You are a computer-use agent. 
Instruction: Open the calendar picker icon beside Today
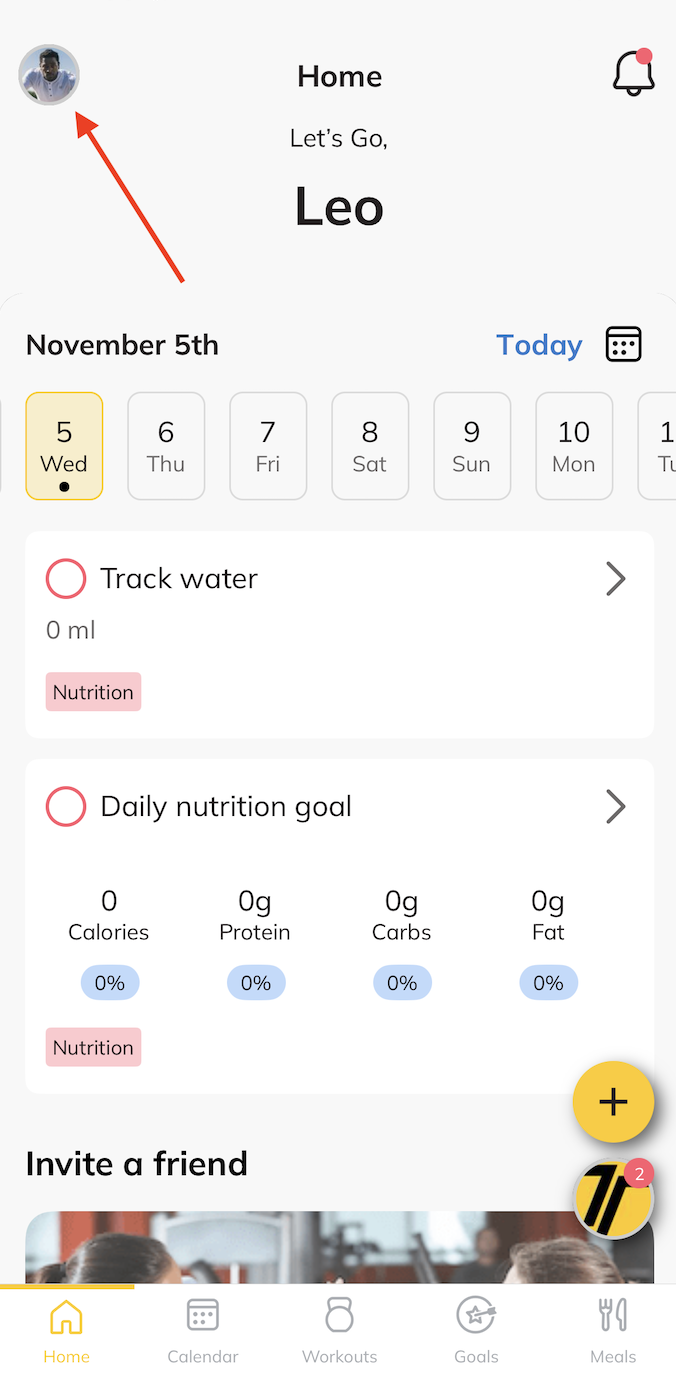623,344
